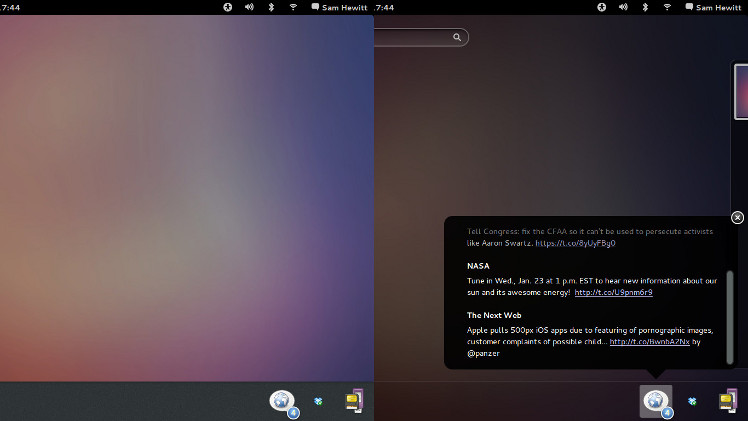This screenshot has height=421, width=748.
Task: Open the yellow device icon in left tray
Action: coord(354,401)
